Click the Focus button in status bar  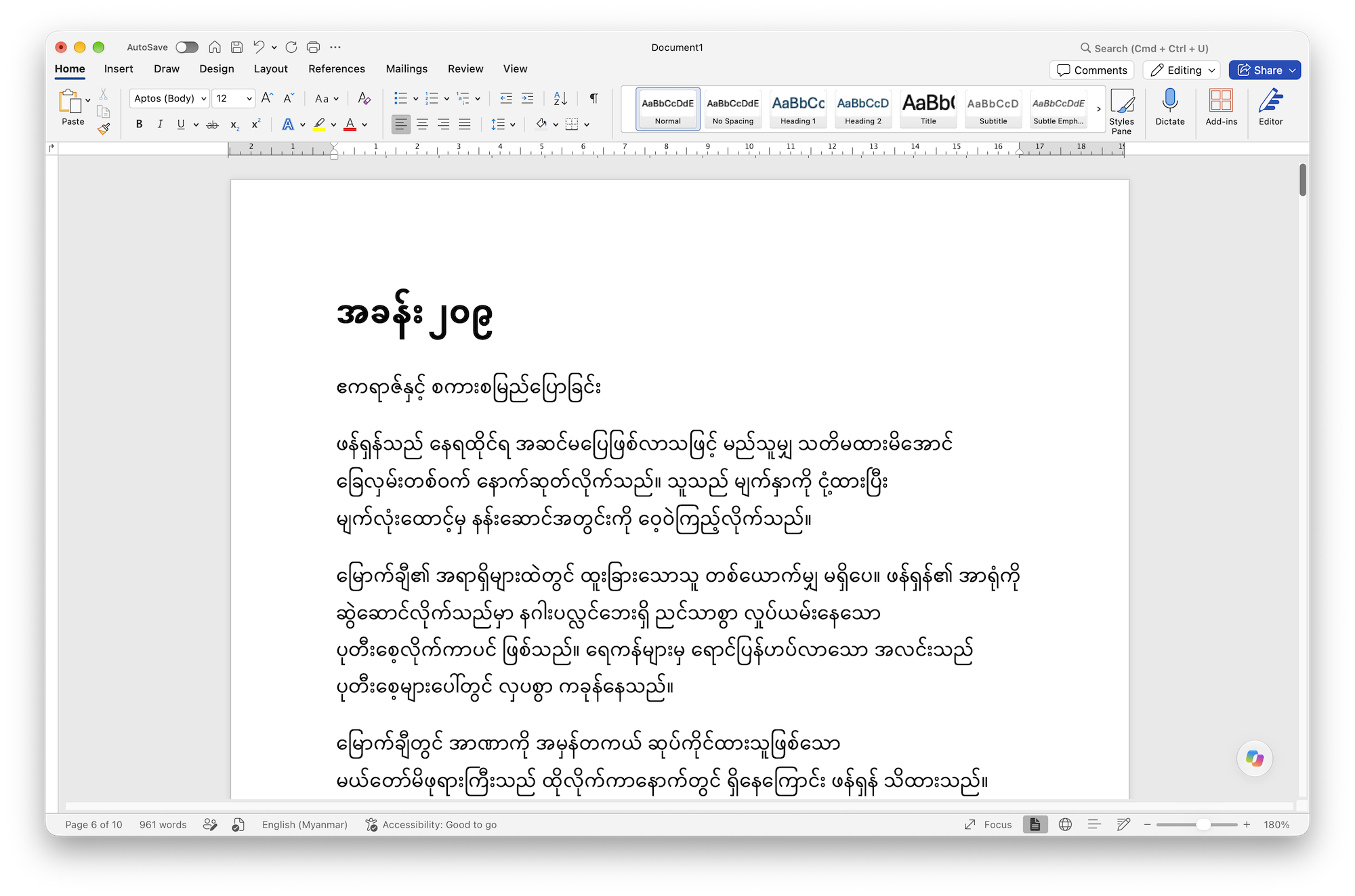[x=988, y=824]
